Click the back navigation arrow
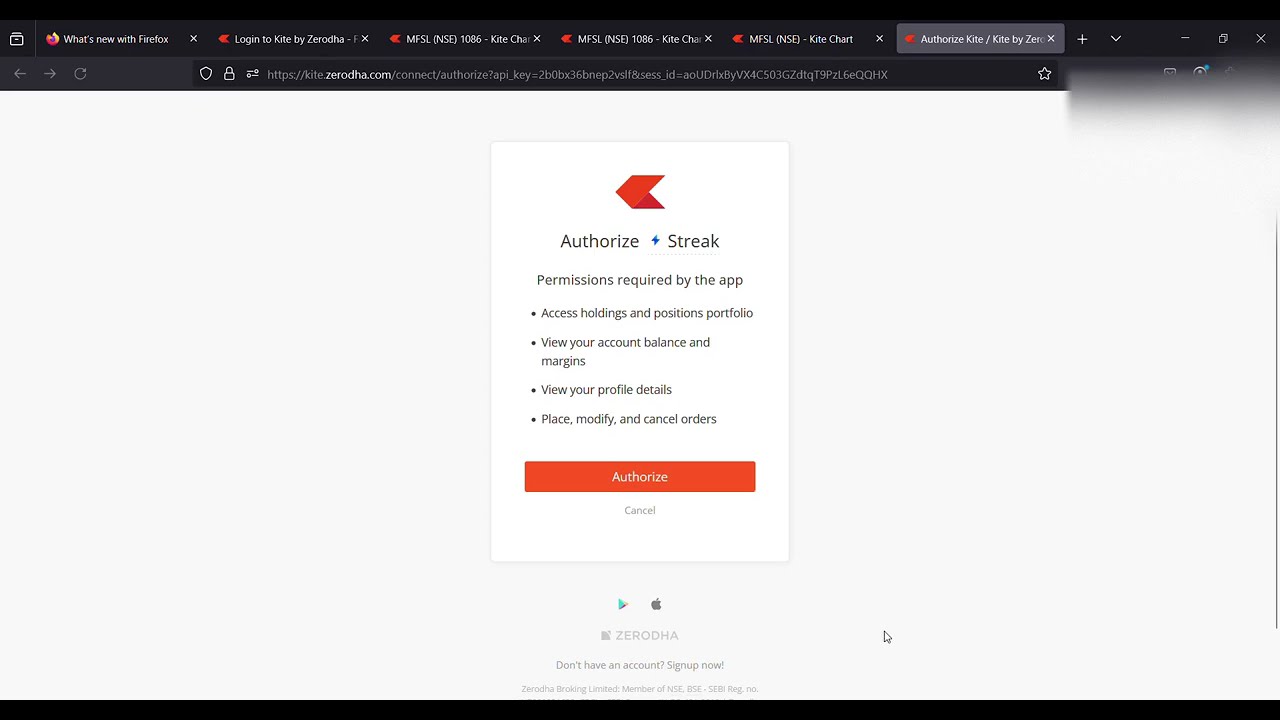This screenshot has width=1280, height=720. pos(20,74)
